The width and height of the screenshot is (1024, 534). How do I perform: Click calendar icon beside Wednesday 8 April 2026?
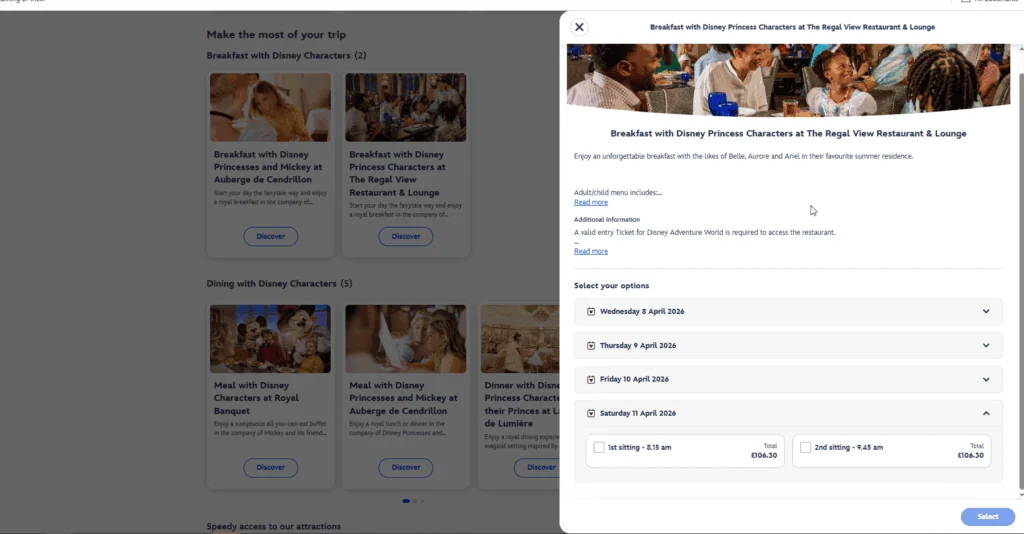point(591,311)
